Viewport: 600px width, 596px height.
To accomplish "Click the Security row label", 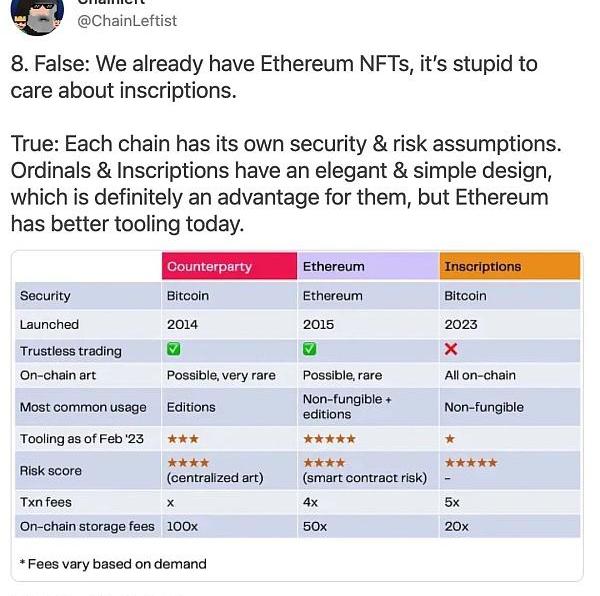I will coord(45,296).
